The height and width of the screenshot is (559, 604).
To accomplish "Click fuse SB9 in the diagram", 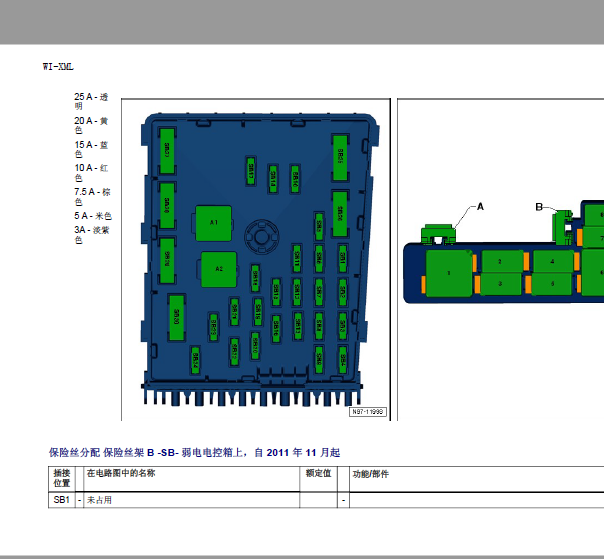I will [x=319, y=359].
